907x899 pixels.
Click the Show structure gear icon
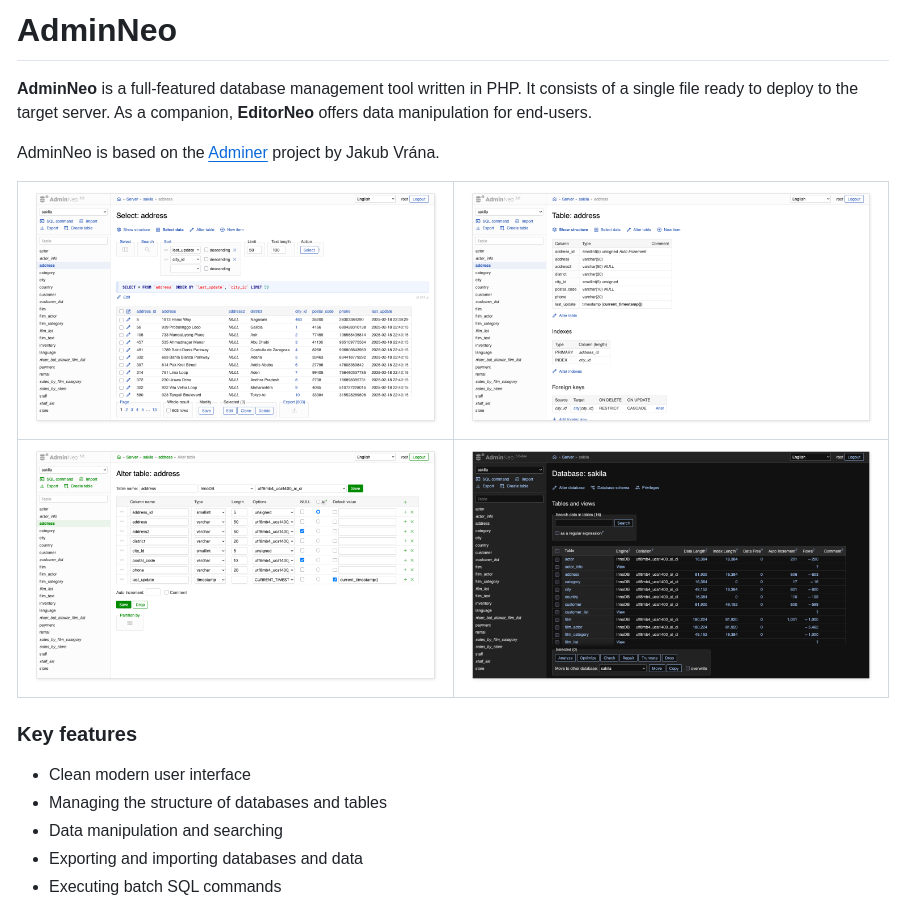click(120, 229)
